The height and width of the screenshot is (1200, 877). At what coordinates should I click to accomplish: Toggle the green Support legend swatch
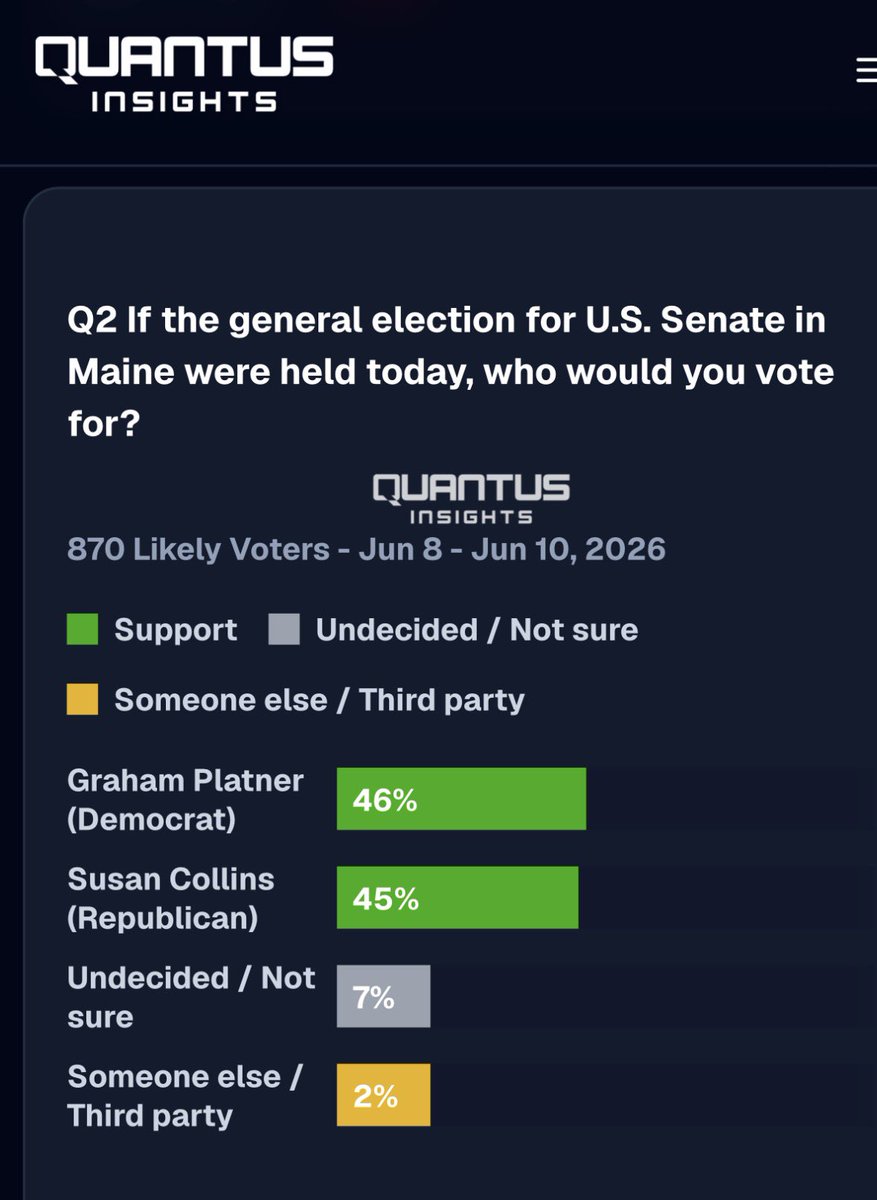[x=82, y=630]
